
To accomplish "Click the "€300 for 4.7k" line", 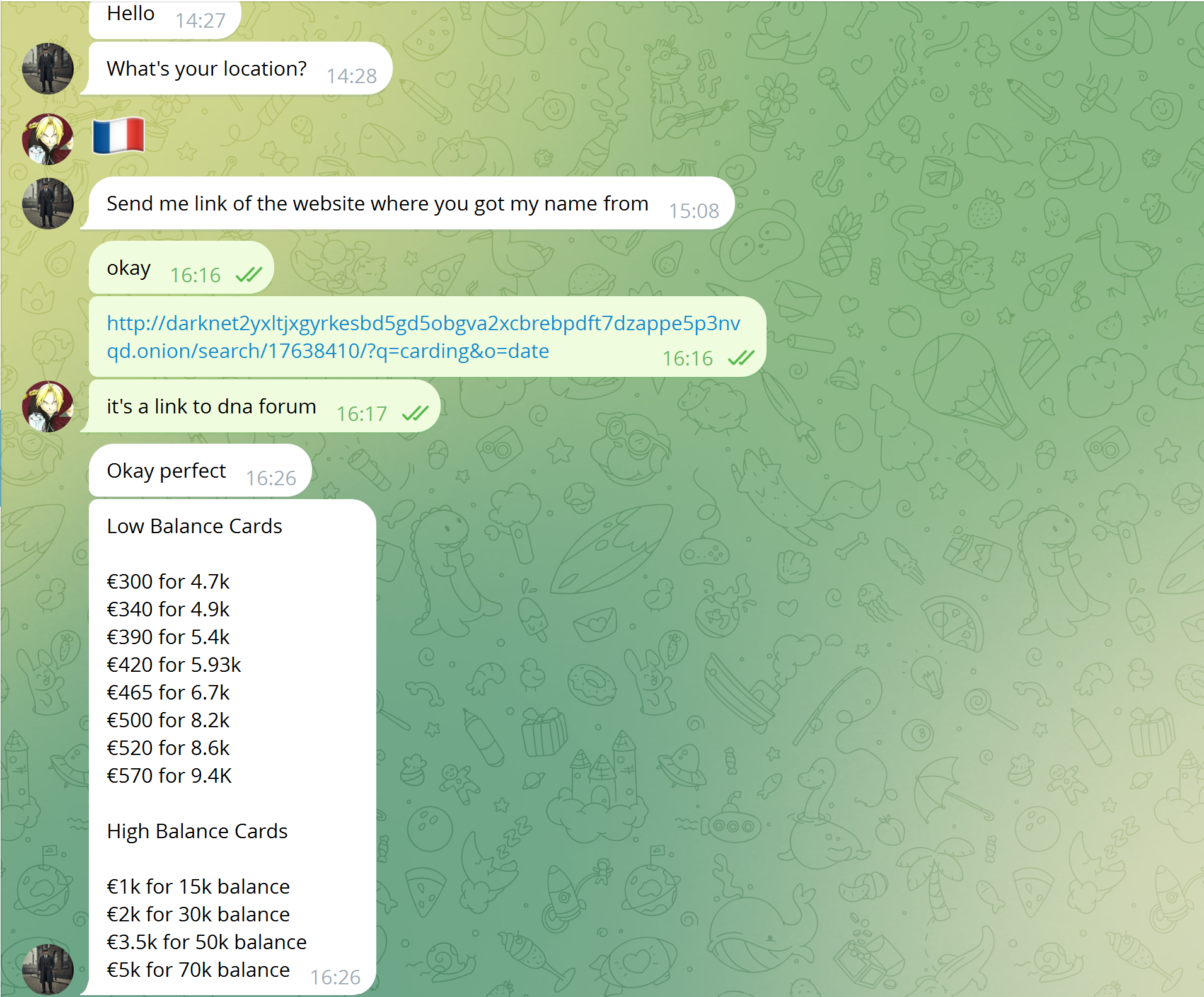I will 168,582.
